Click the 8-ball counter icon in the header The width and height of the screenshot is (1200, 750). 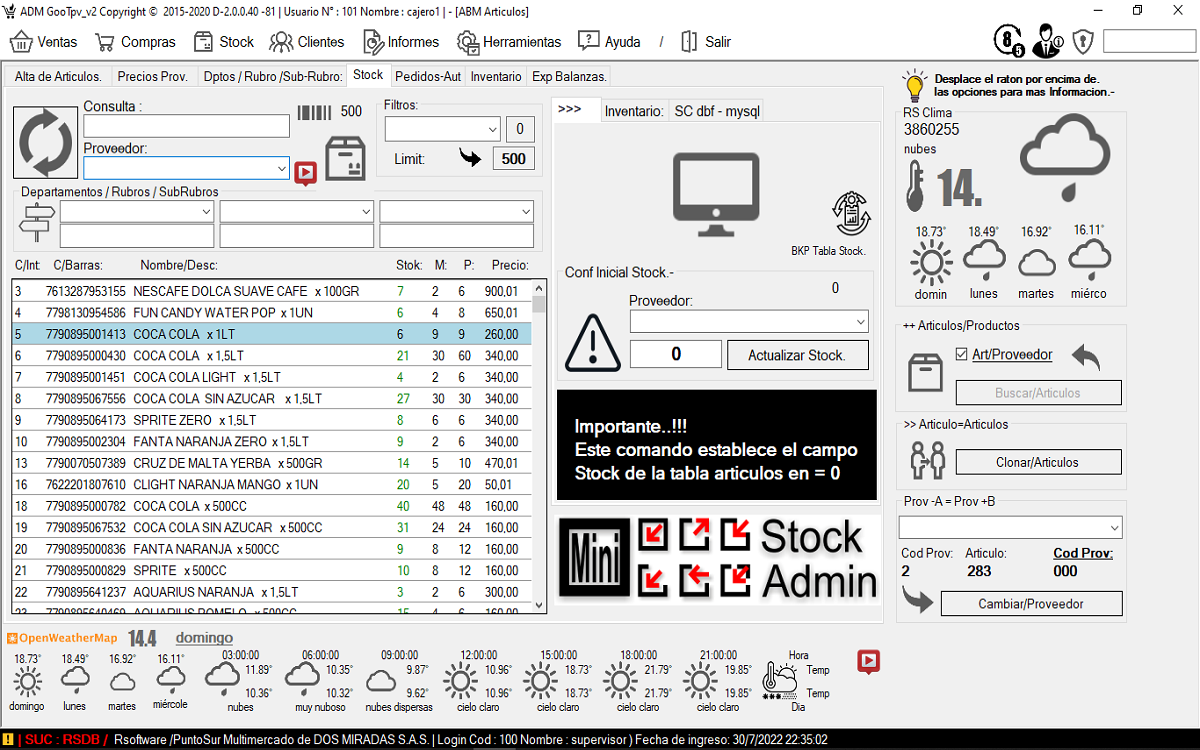pos(1008,40)
